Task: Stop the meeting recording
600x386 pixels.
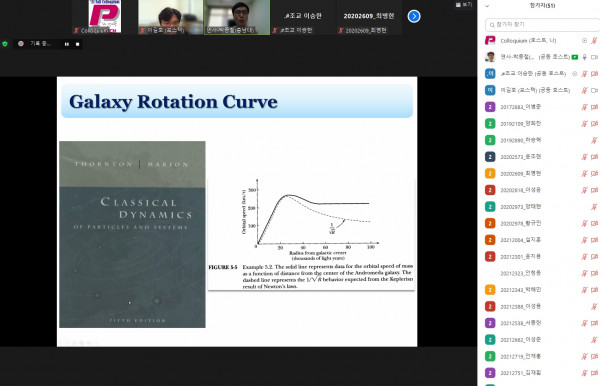Action: pyautogui.click(x=78, y=44)
